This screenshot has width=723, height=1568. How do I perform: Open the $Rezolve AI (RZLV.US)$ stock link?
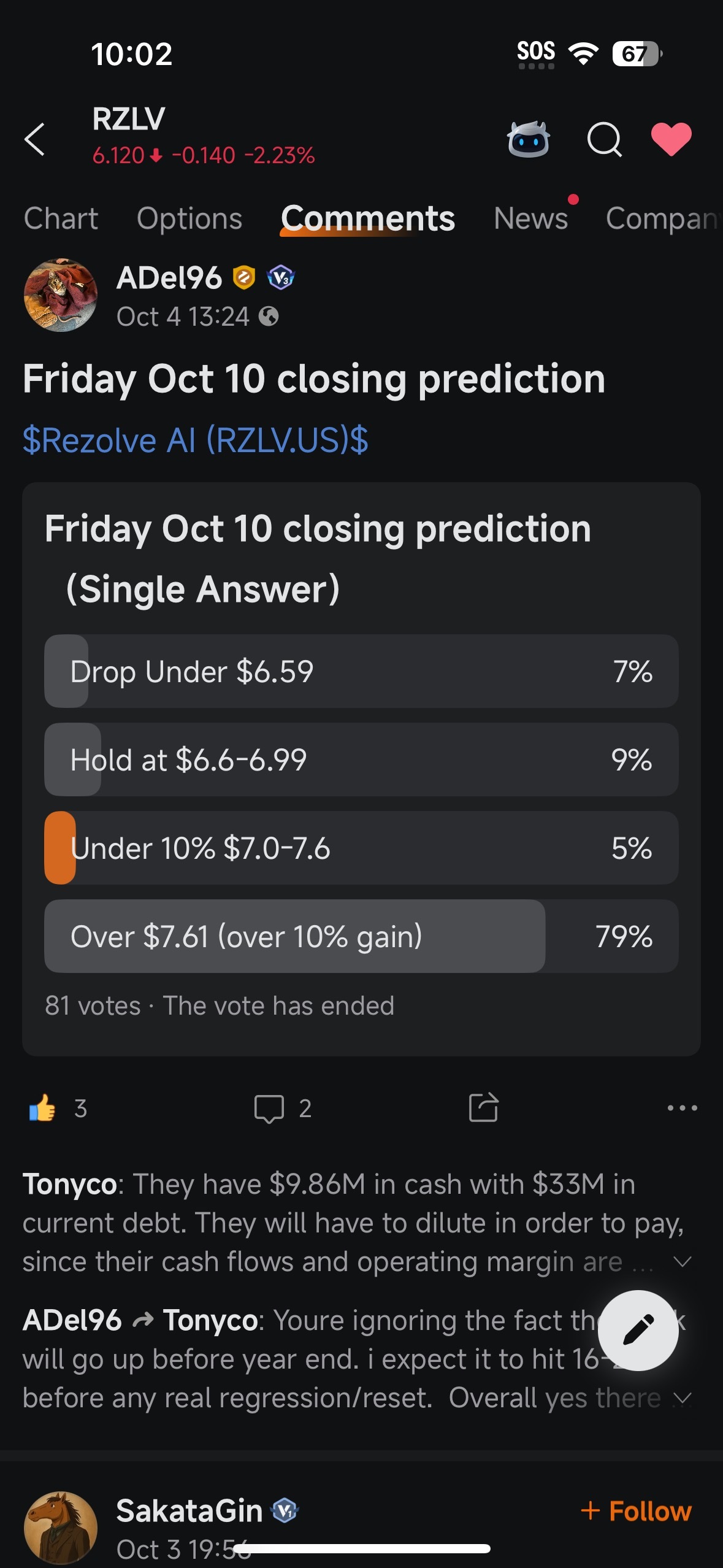click(196, 440)
